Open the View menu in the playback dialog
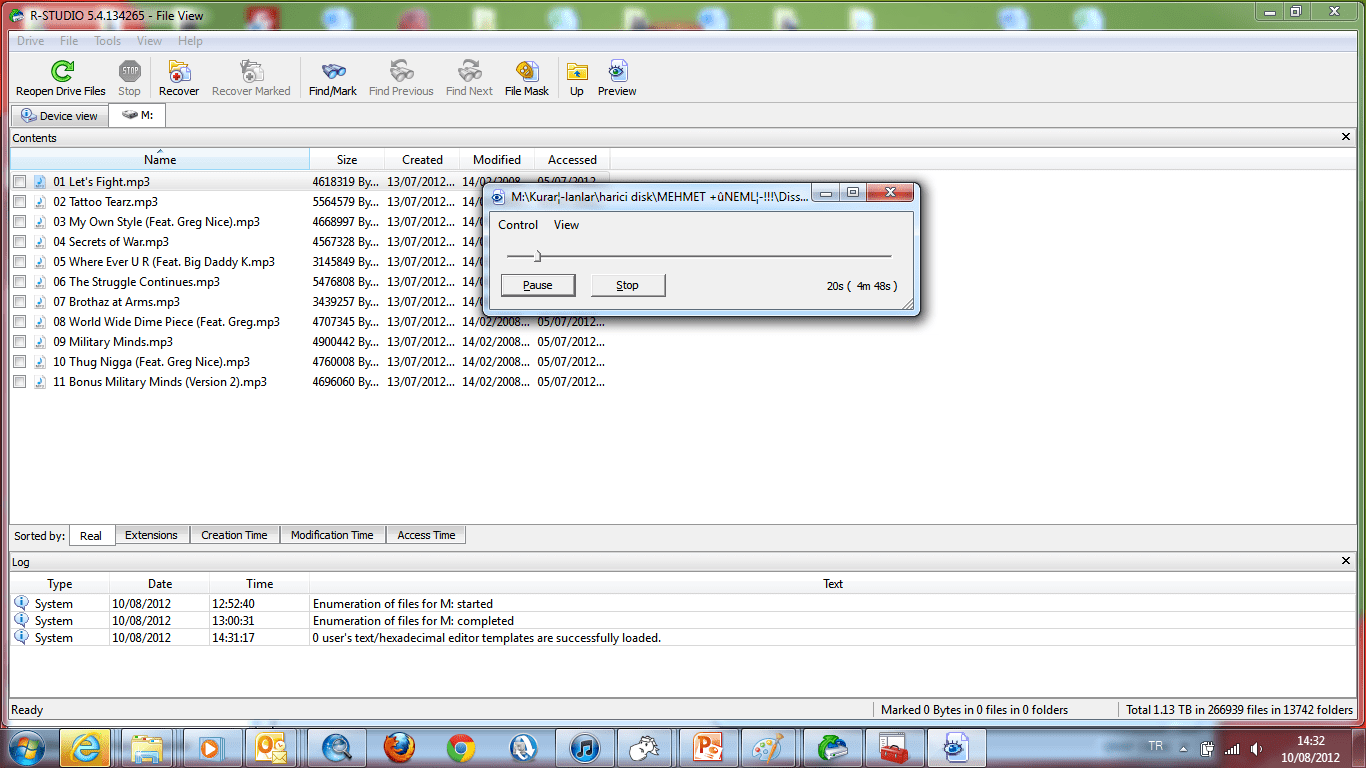Screen dimensions: 1366x768 point(566,224)
